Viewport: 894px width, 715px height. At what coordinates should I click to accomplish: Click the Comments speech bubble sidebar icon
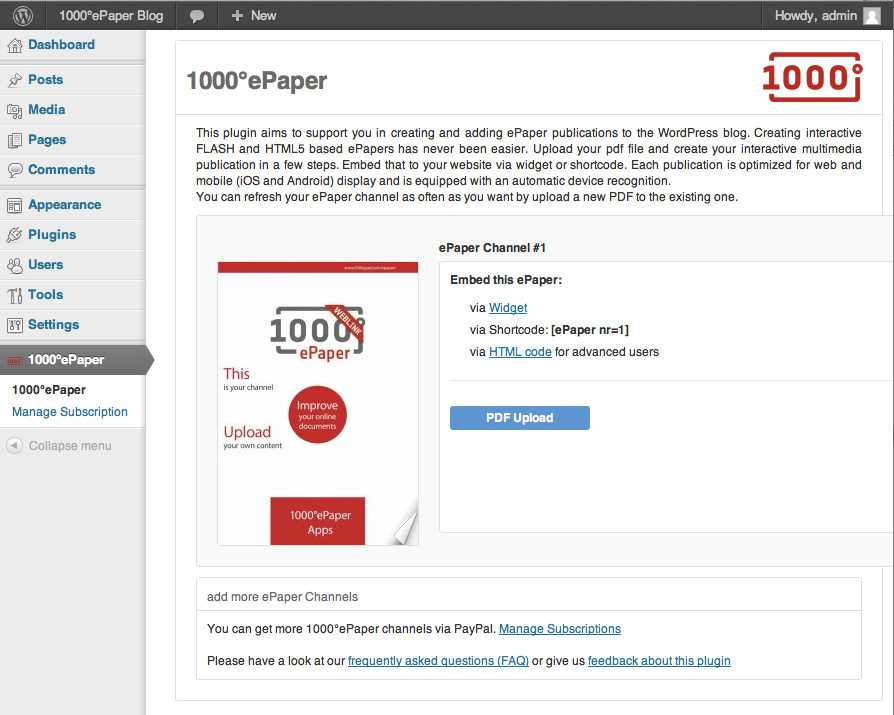[x=15, y=170]
